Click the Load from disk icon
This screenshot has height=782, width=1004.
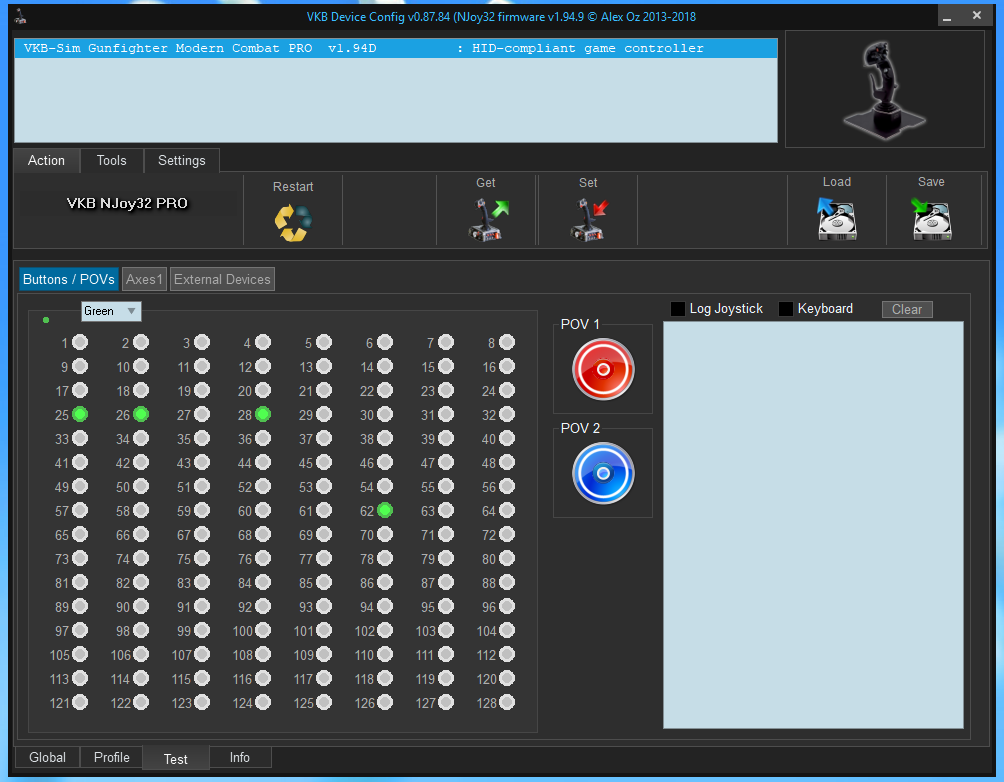point(836,218)
